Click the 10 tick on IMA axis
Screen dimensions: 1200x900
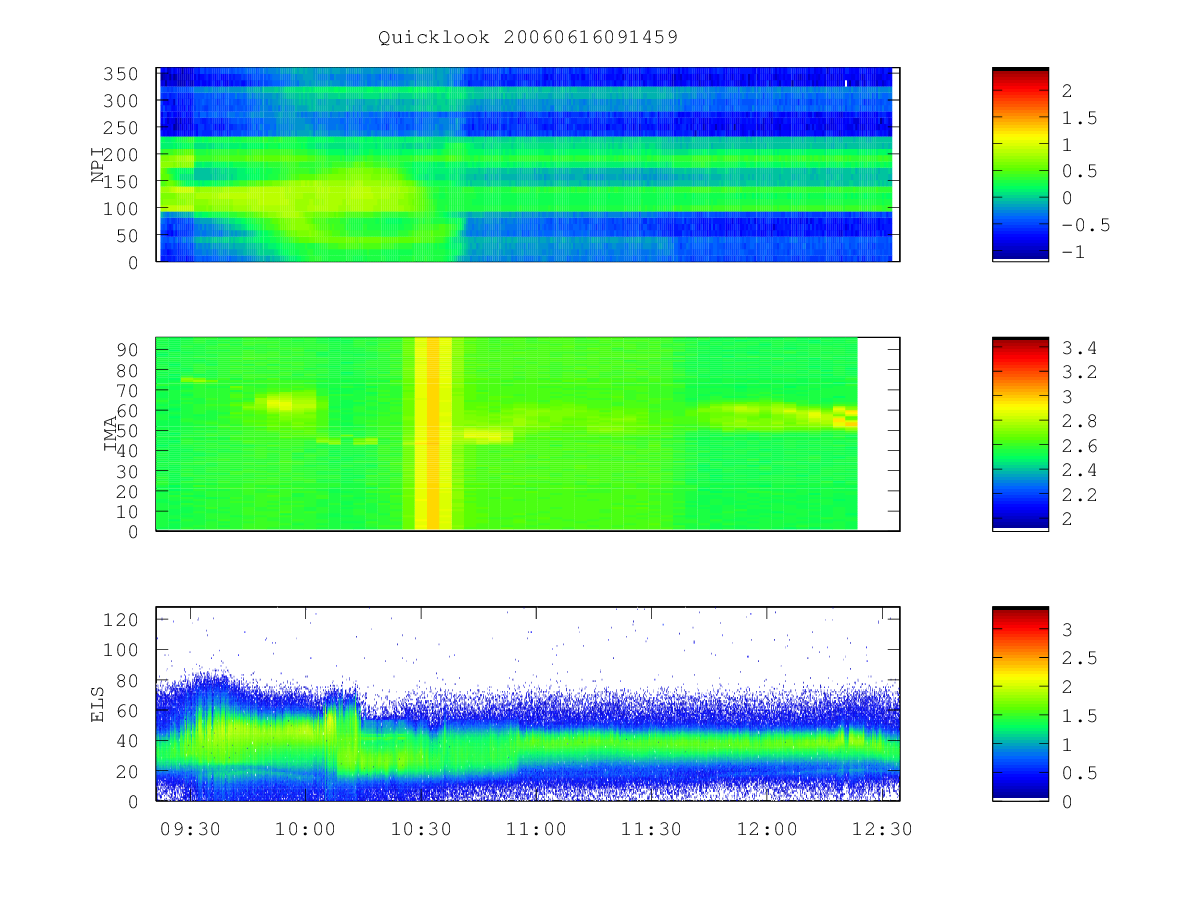click(130, 512)
